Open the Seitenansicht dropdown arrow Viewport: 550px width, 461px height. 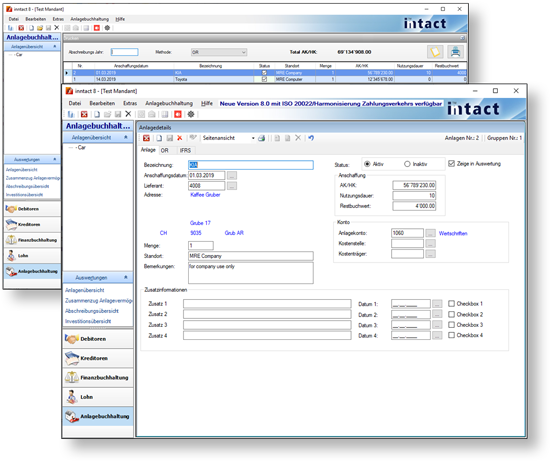coord(253,138)
